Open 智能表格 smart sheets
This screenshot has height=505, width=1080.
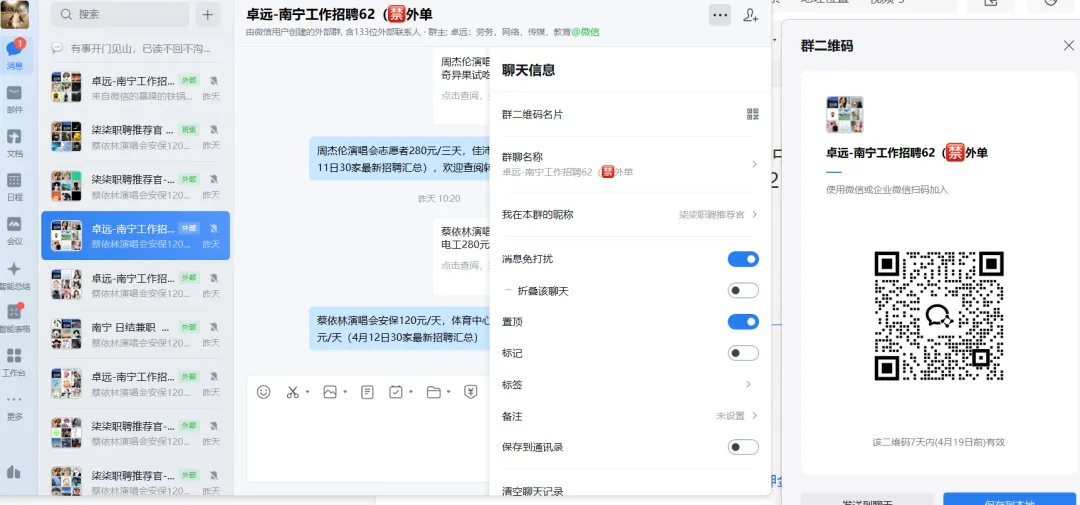[x=14, y=318]
